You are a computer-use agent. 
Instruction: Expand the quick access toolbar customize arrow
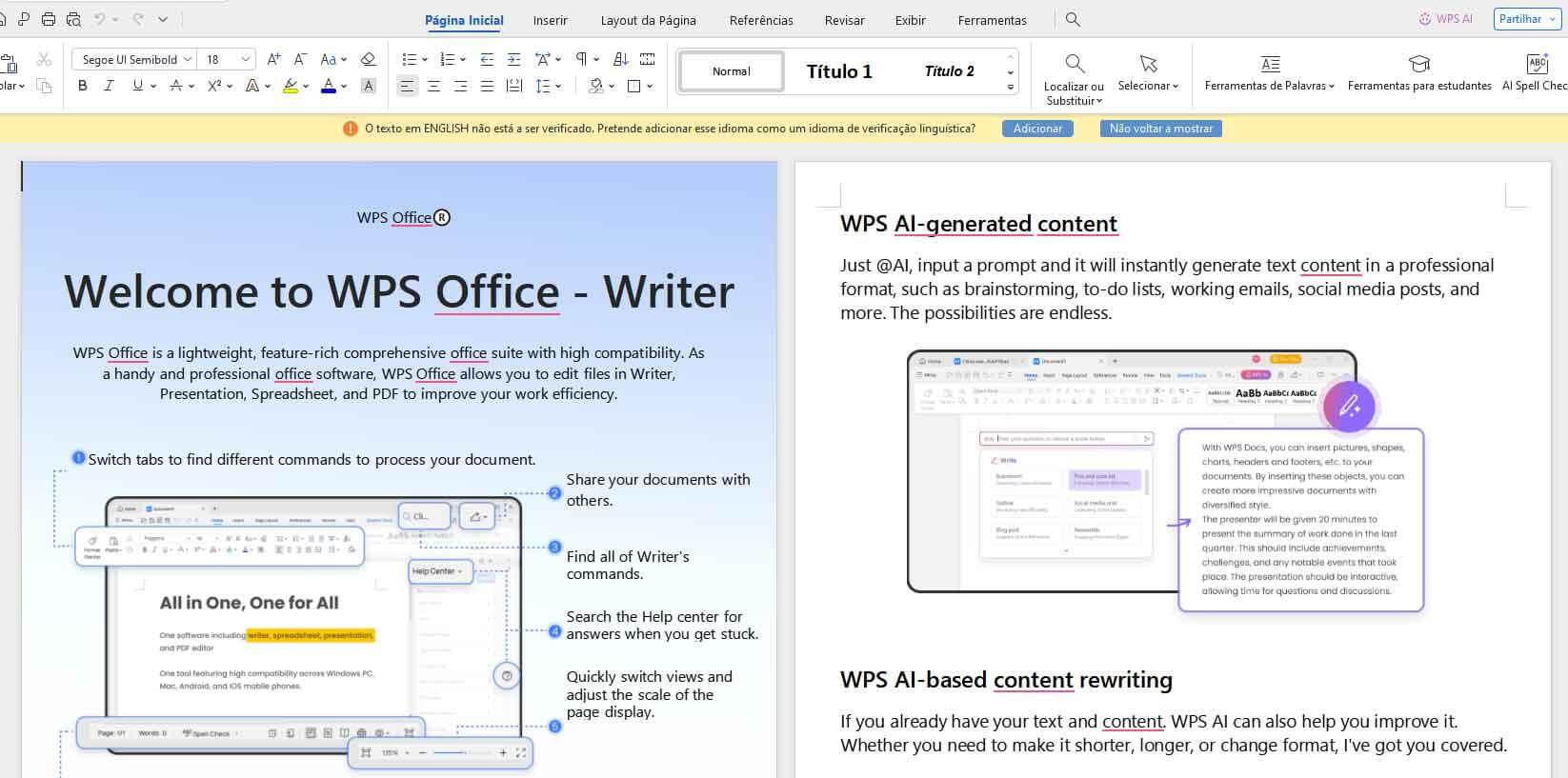point(163,19)
